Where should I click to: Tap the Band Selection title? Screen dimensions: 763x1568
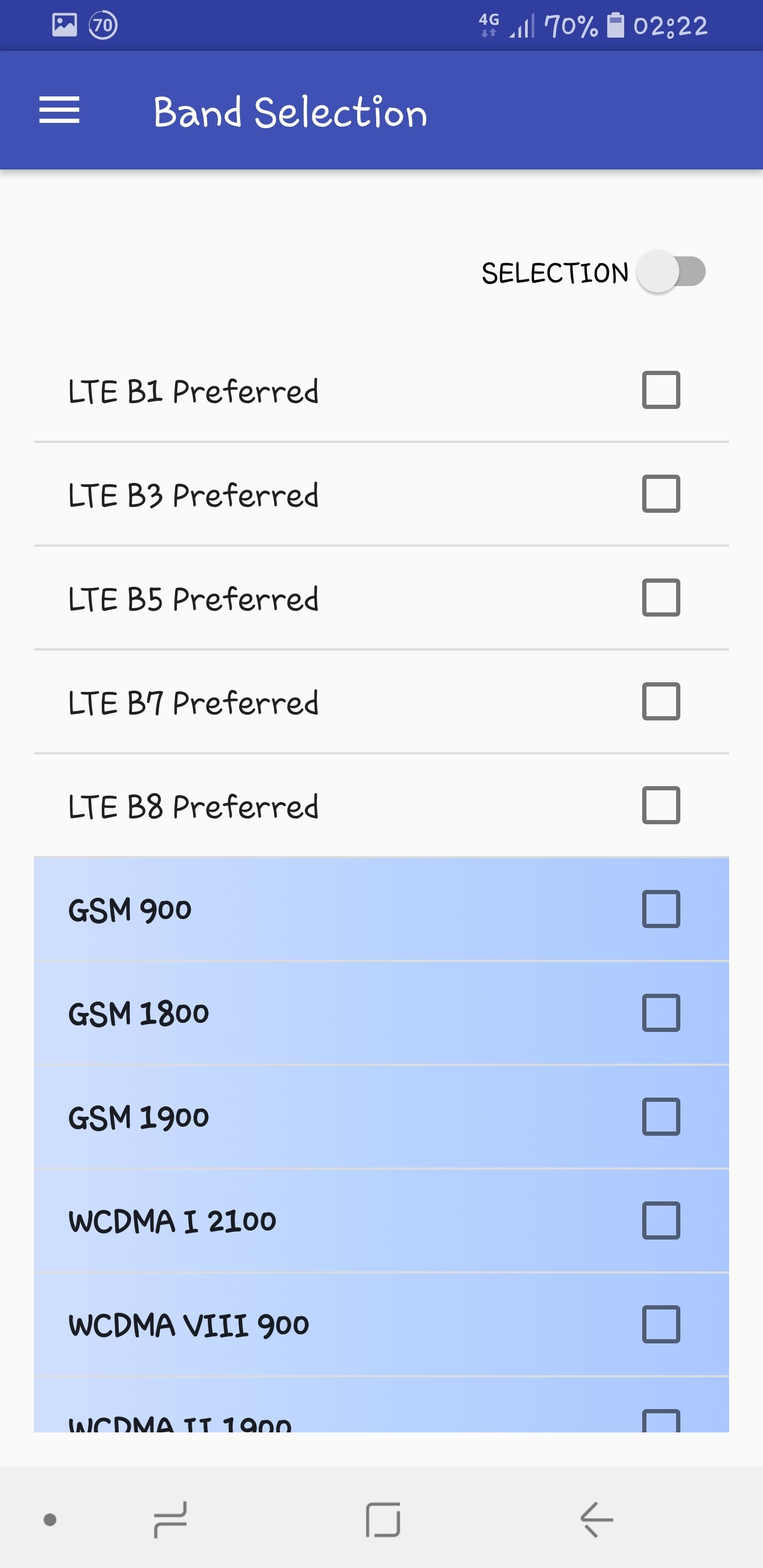pos(290,113)
